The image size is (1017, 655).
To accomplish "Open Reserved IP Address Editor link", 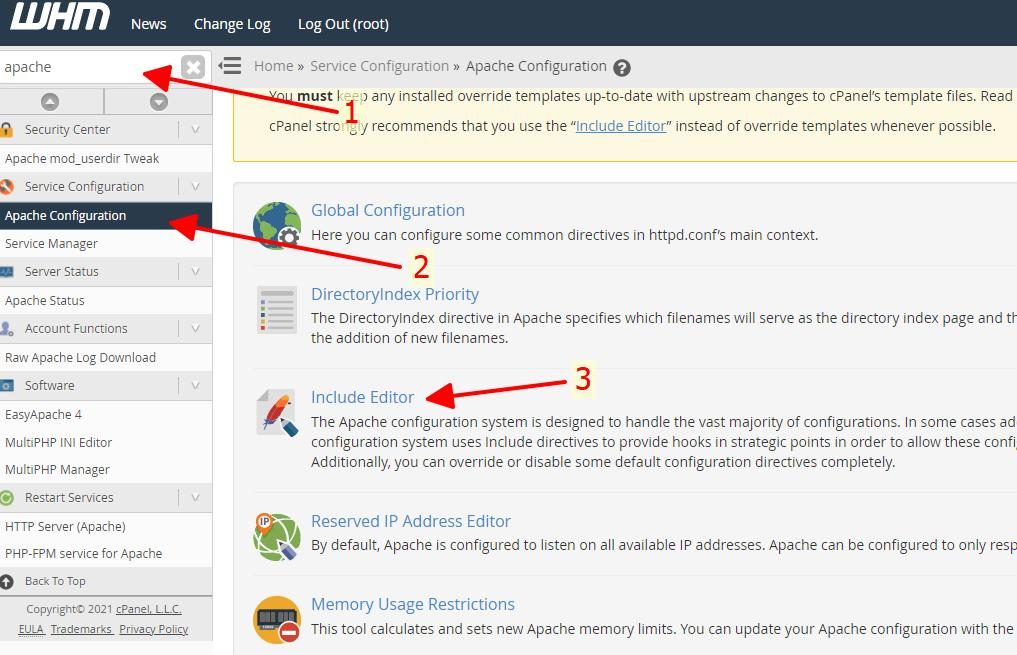I will tap(411, 521).
